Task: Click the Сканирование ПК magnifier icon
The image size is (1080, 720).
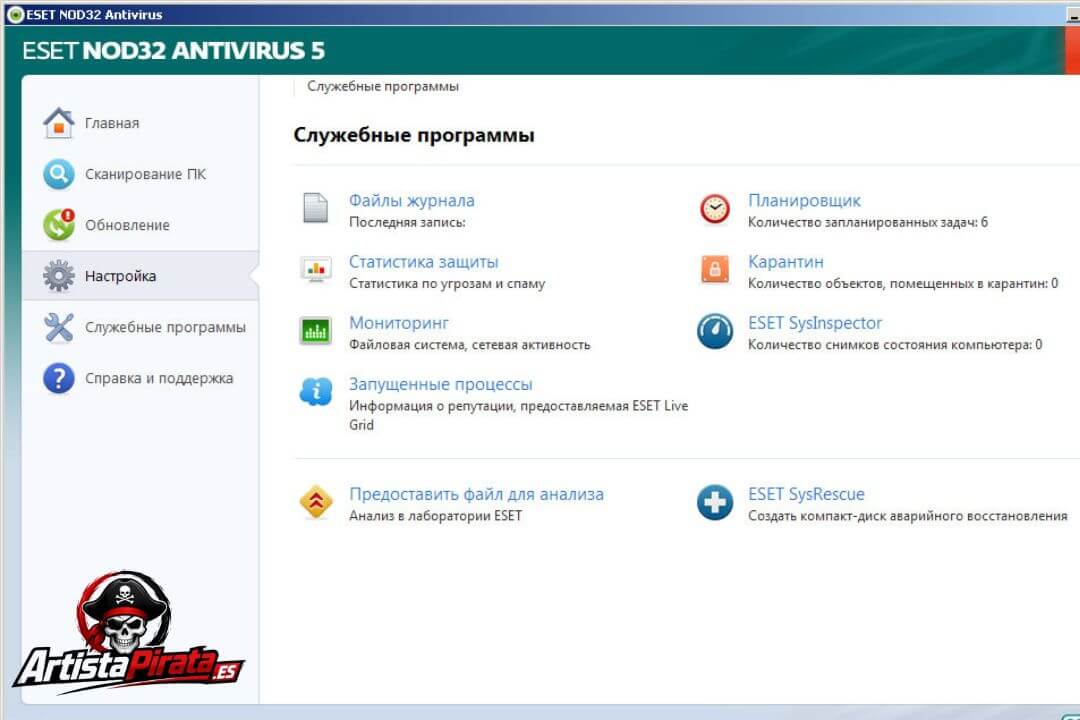Action: click(59, 174)
